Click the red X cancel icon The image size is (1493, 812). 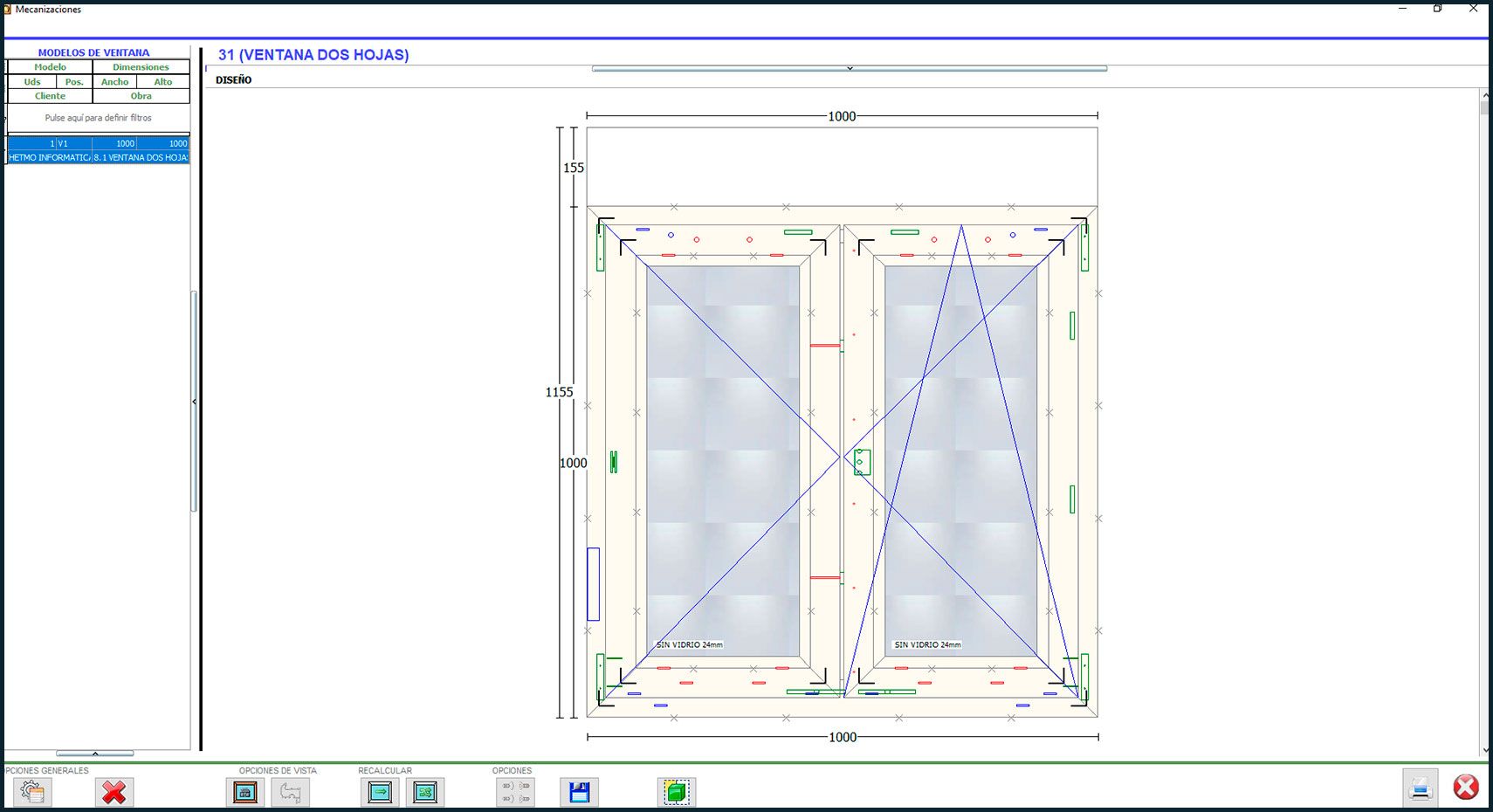pos(114,792)
